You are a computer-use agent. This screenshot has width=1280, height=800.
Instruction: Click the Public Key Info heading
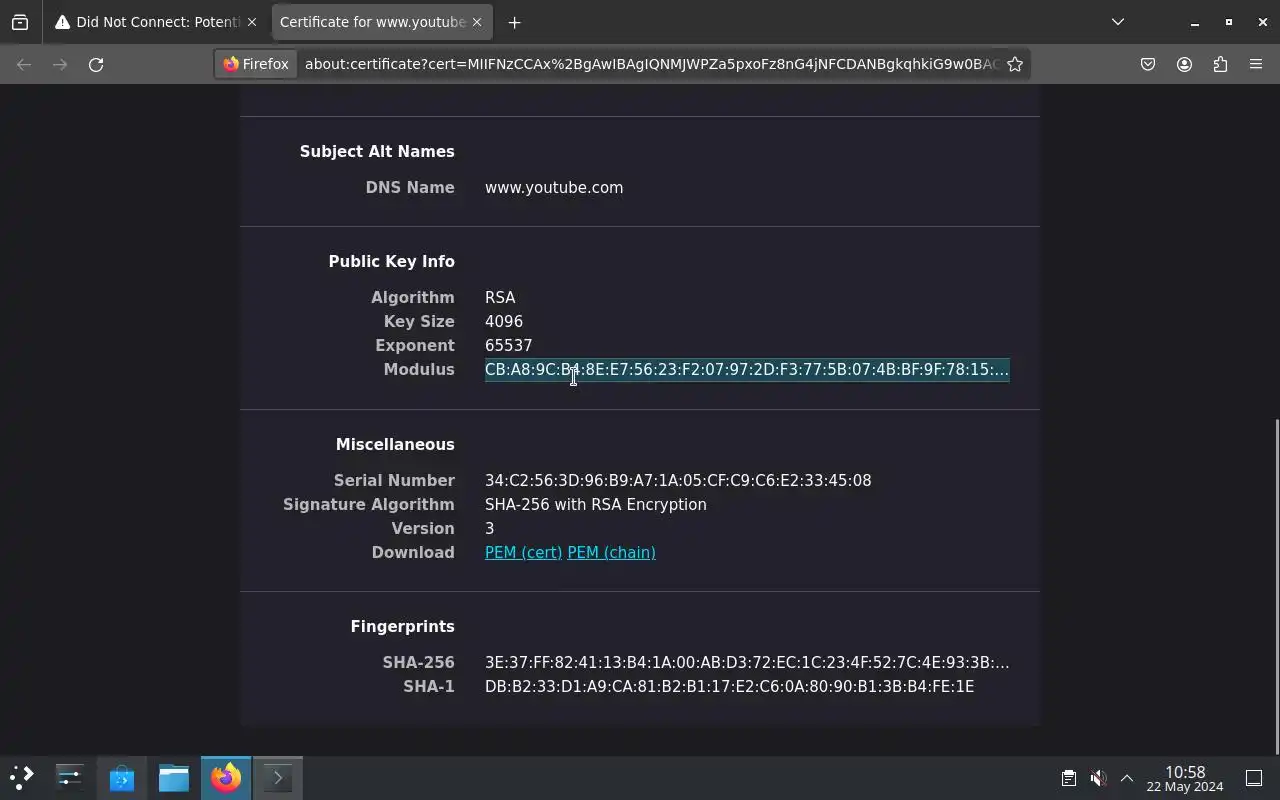[391, 261]
